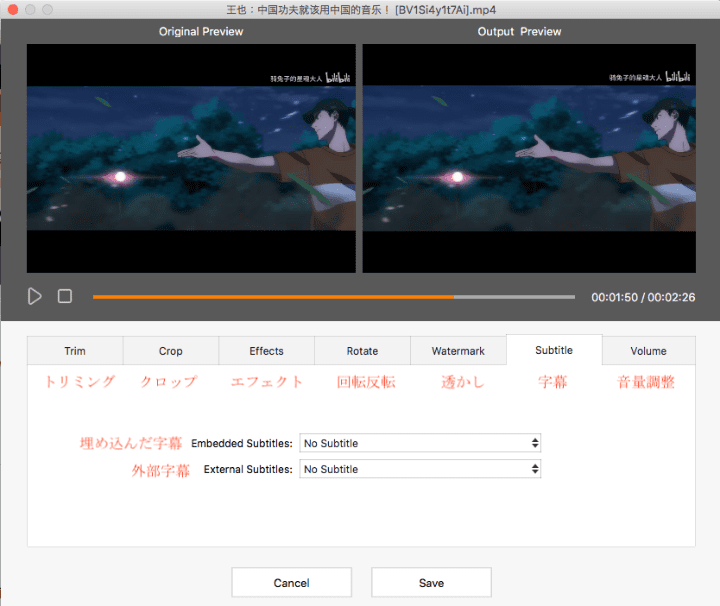Seek along the orange playback progress bar

pos(333,297)
